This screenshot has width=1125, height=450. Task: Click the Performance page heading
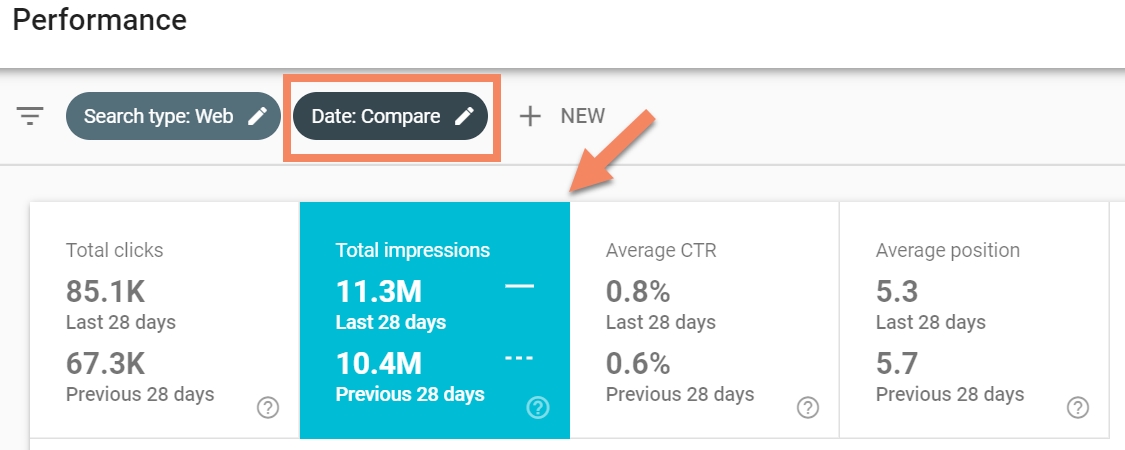click(x=100, y=20)
